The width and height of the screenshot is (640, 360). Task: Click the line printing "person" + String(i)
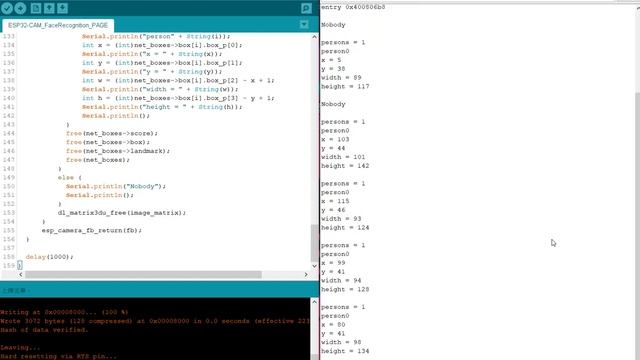[x=156, y=36]
